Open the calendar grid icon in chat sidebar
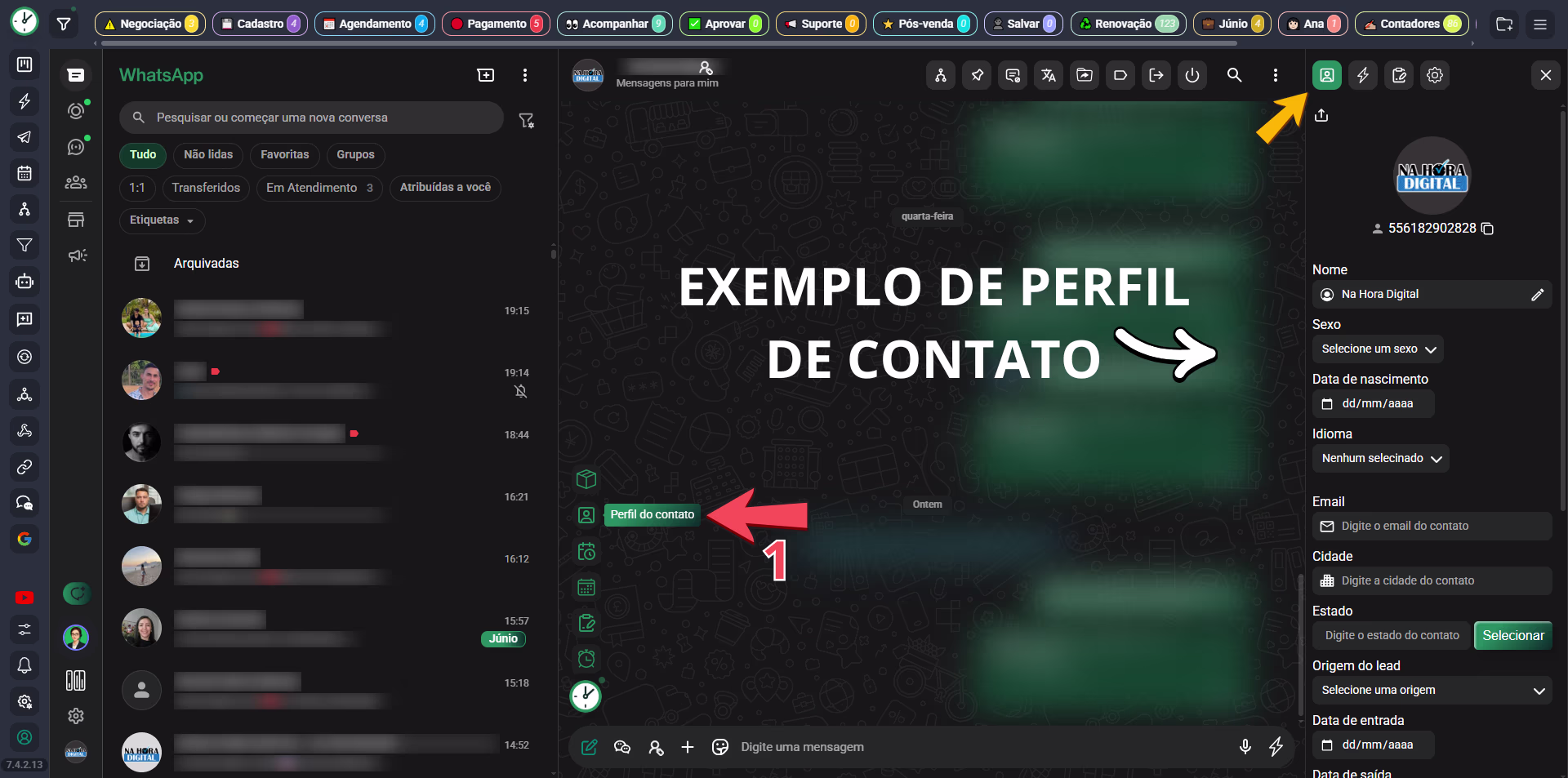 [x=586, y=587]
